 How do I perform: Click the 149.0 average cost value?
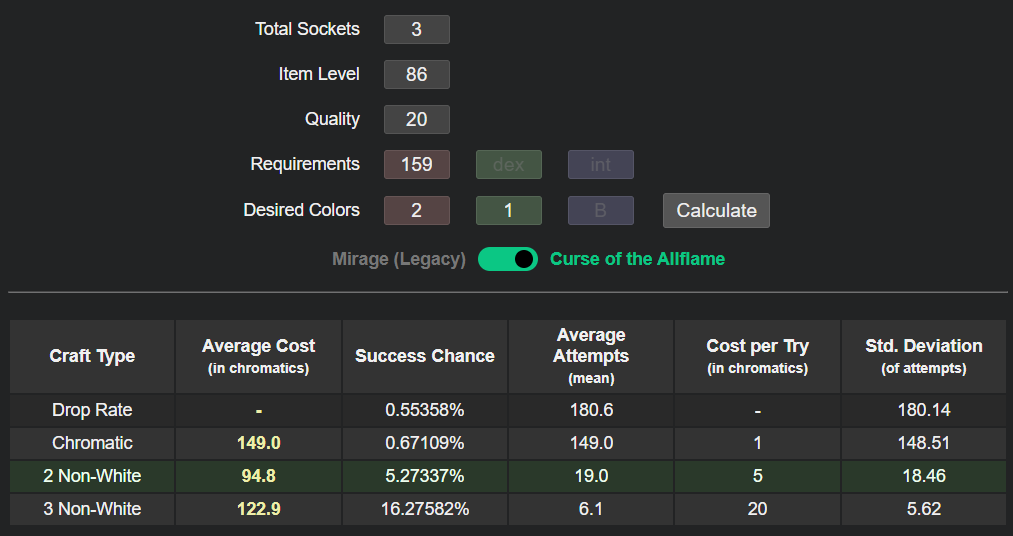click(x=258, y=443)
